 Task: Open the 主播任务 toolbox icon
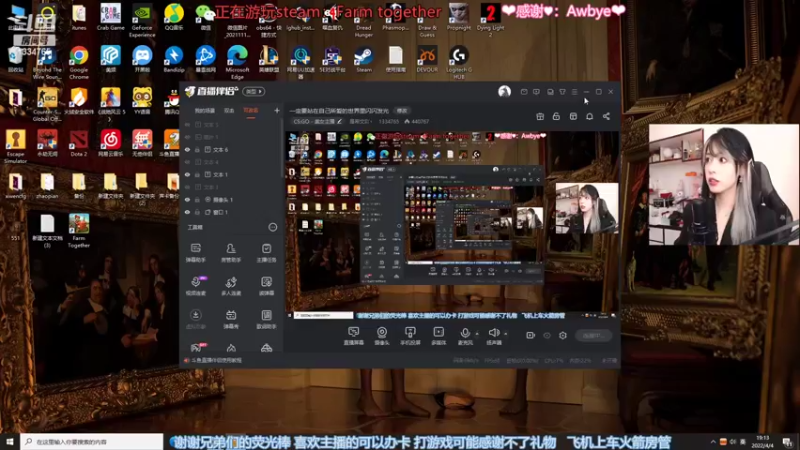[x=266, y=253]
